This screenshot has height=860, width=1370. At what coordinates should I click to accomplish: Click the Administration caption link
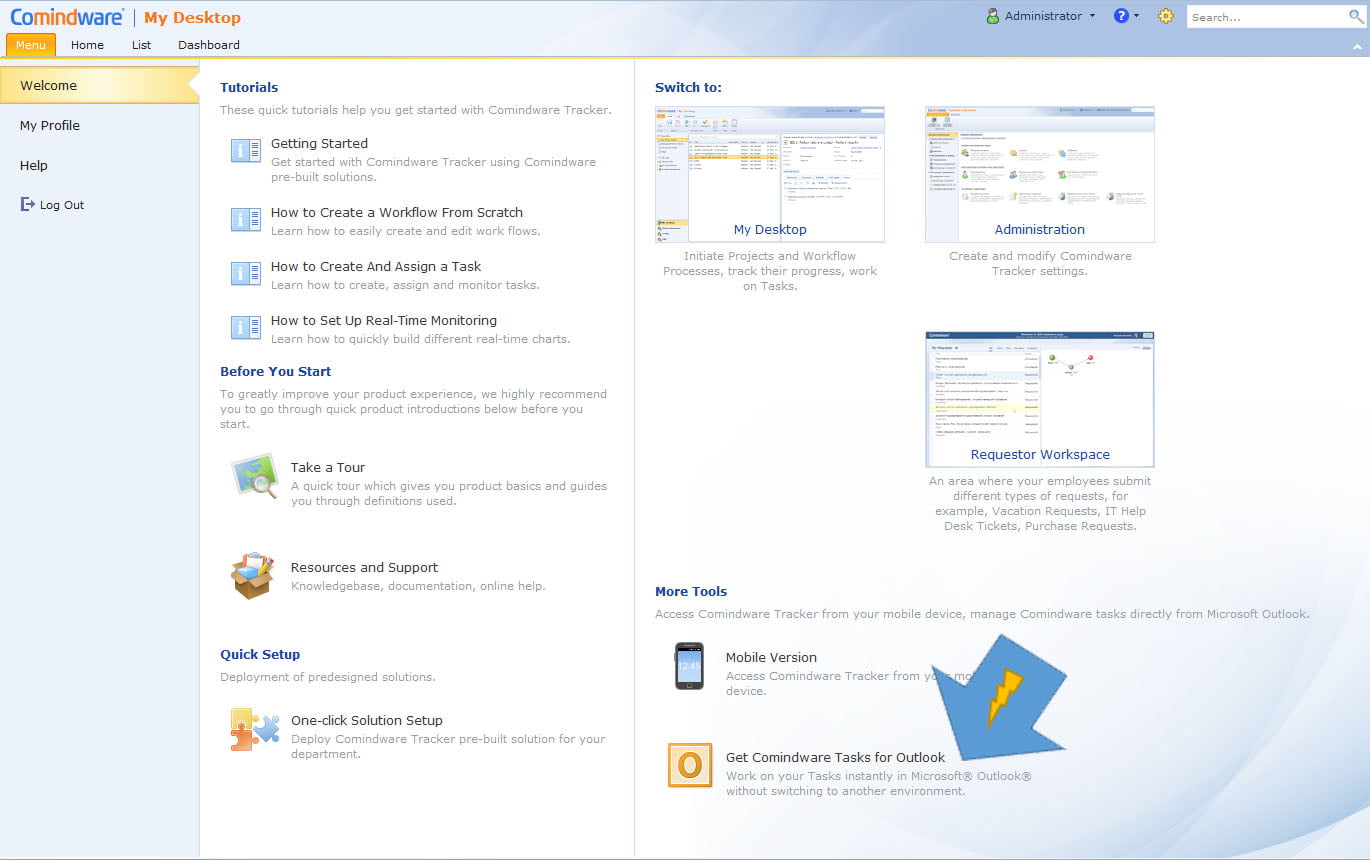point(1040,229)
